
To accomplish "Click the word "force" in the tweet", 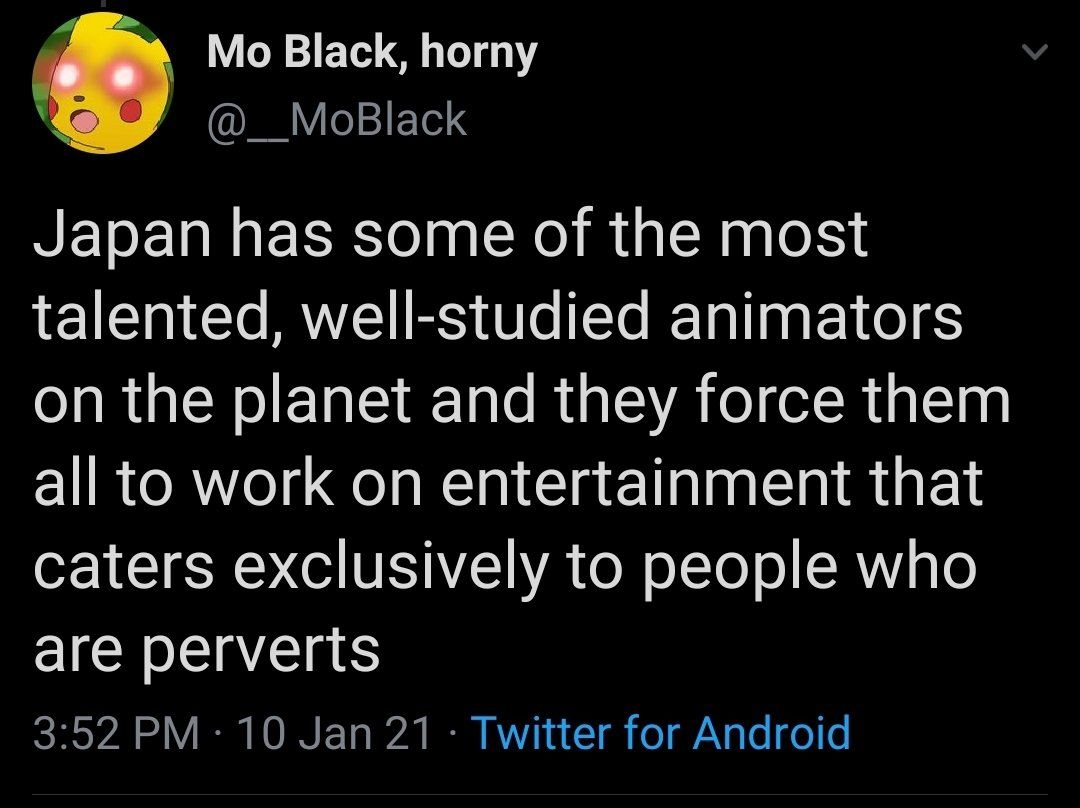I will pyautogui.click(x=759, y=401).
